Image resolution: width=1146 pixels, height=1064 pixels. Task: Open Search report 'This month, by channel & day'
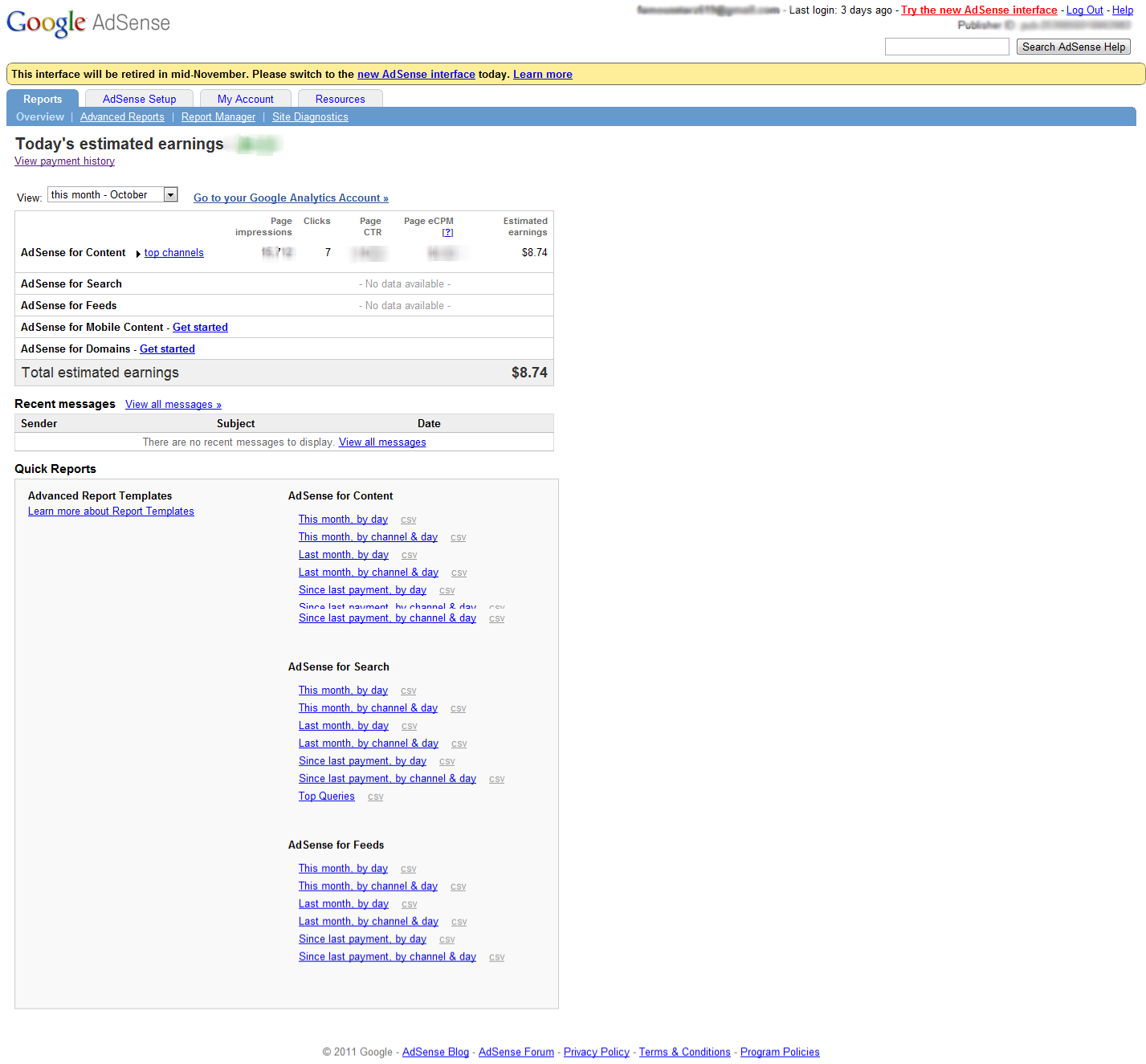(x=368, y=708)
